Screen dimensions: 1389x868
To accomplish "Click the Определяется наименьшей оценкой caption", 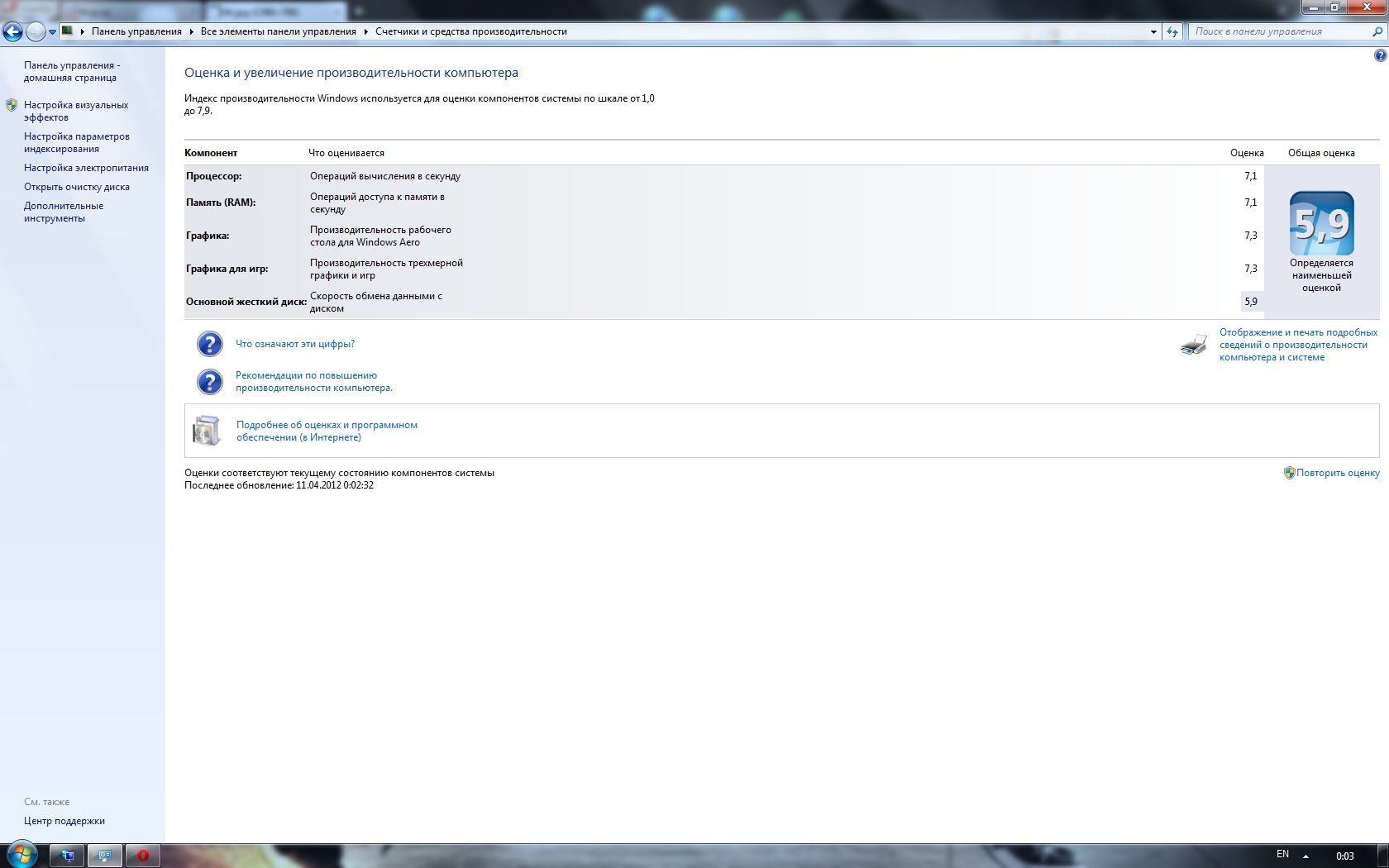I will point(1321,275).
